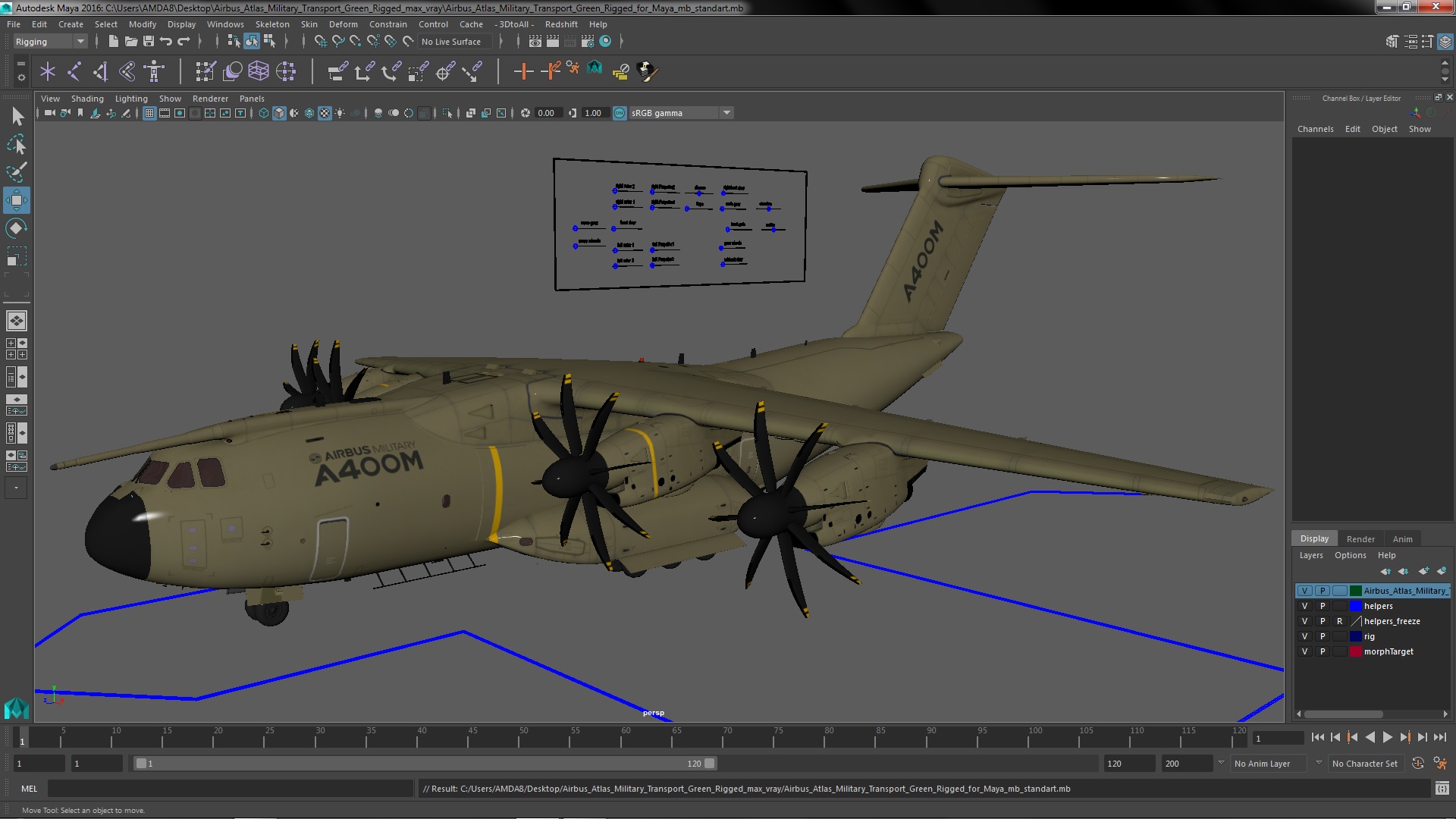The width and height of the screenshot is (1456, 819).
Task: Expand the quick layout options arrow
Action: pos(16,488)
